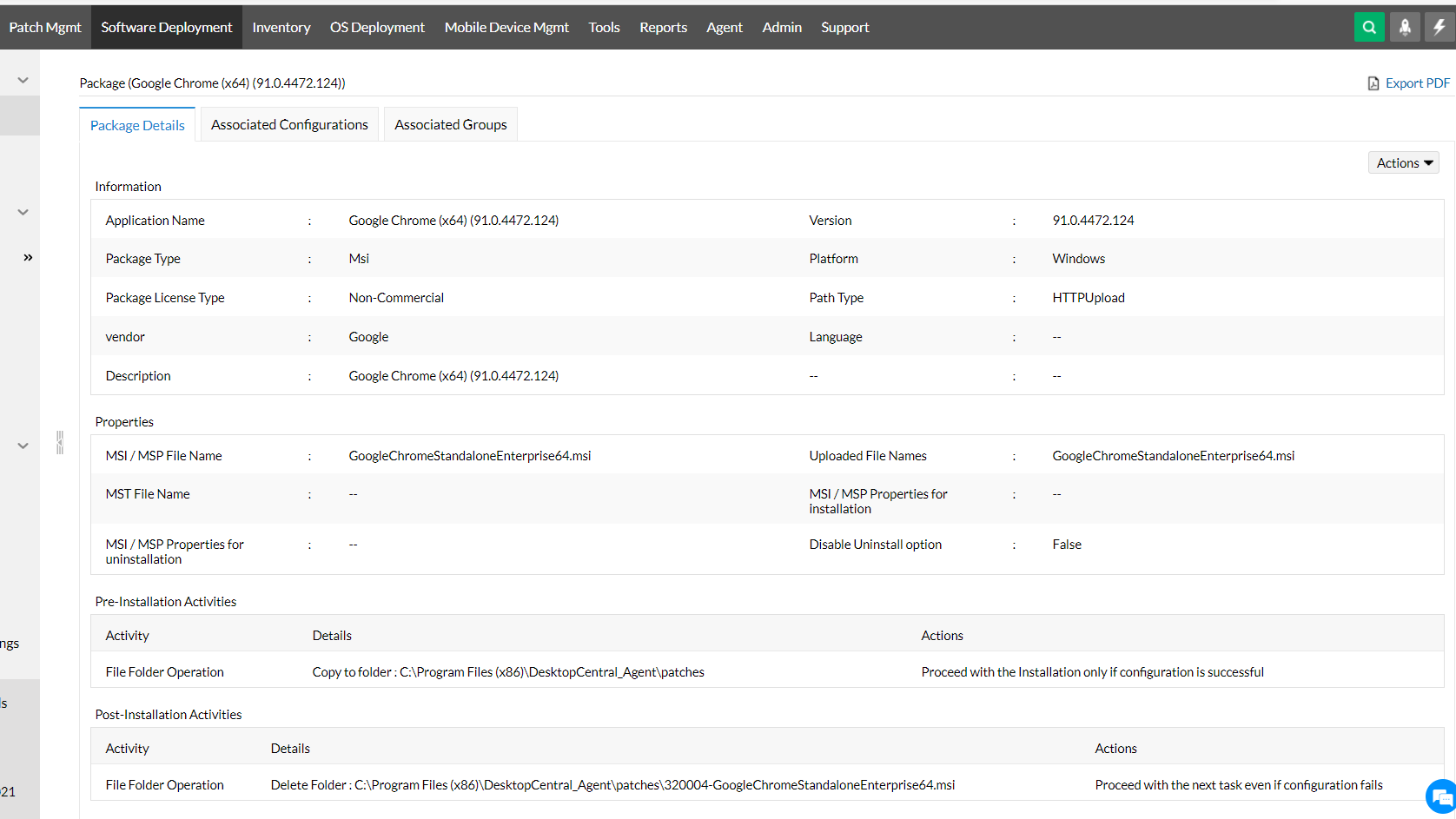
Task: Click the Application Name value
Action: click(453, 221)
